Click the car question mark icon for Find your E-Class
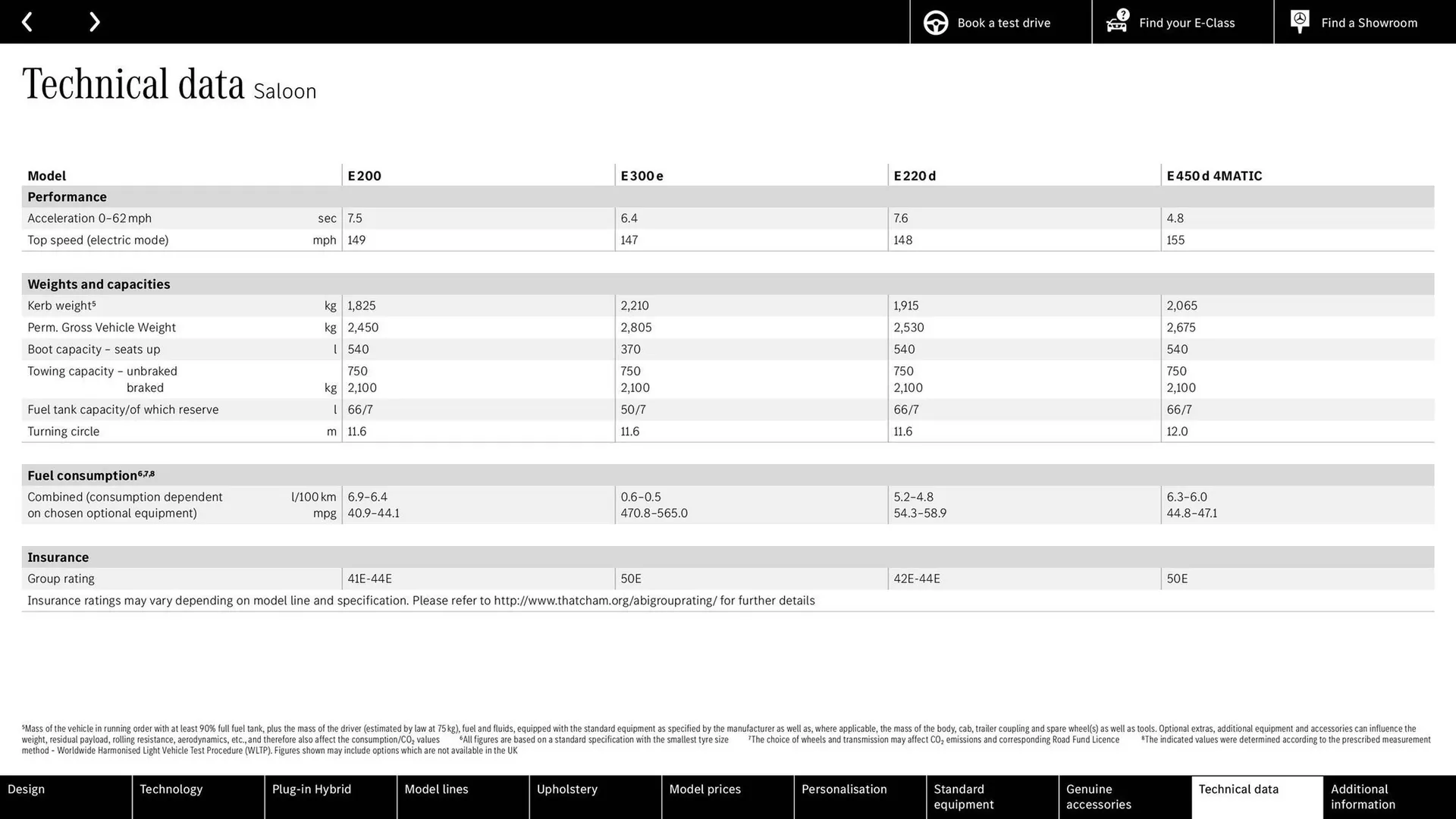Image resolution: width=1456 pixels, height=819 pixels. [1116, 24]
